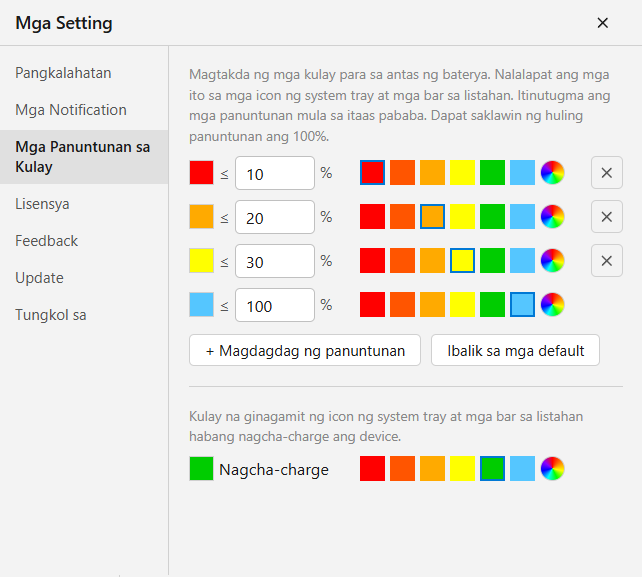The height and width of the screenshot is (577, 642).
Task: Click current blue preview of 100% rule
Action: point(201,305)
